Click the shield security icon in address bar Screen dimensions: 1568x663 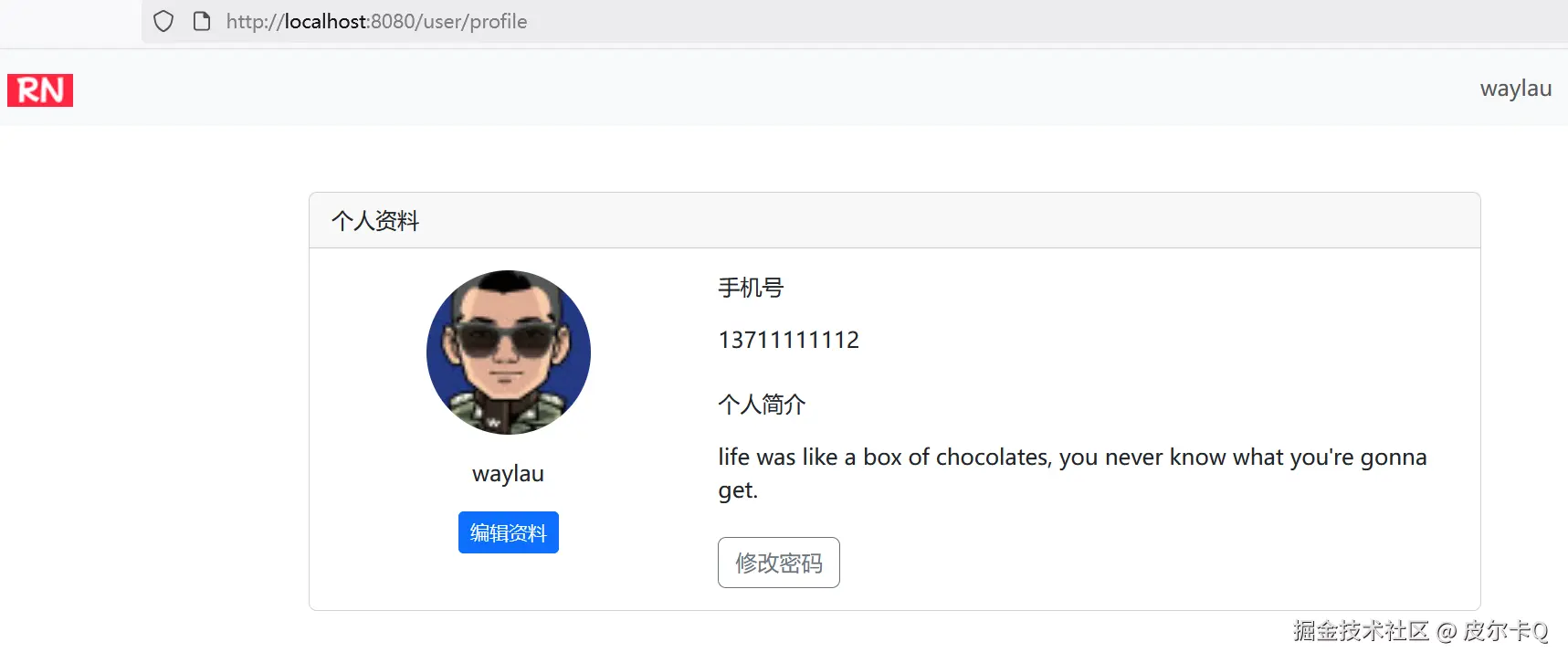point(163,21)
